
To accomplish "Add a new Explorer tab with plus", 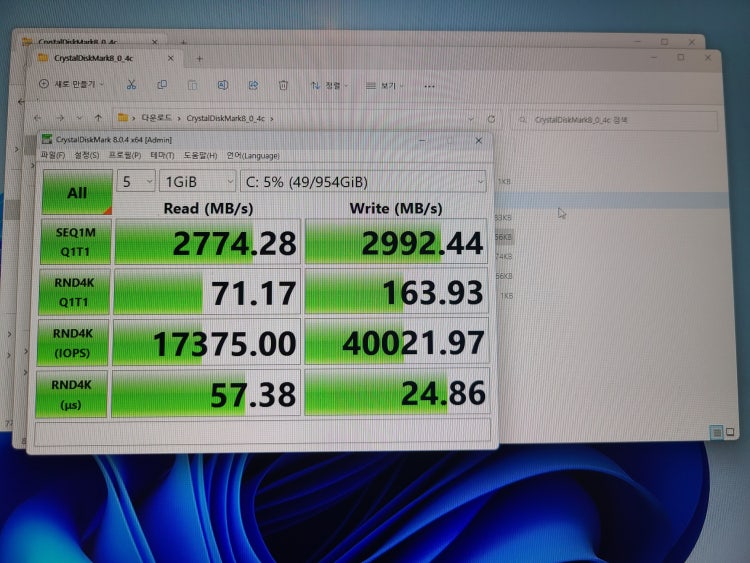I will 199,58.
